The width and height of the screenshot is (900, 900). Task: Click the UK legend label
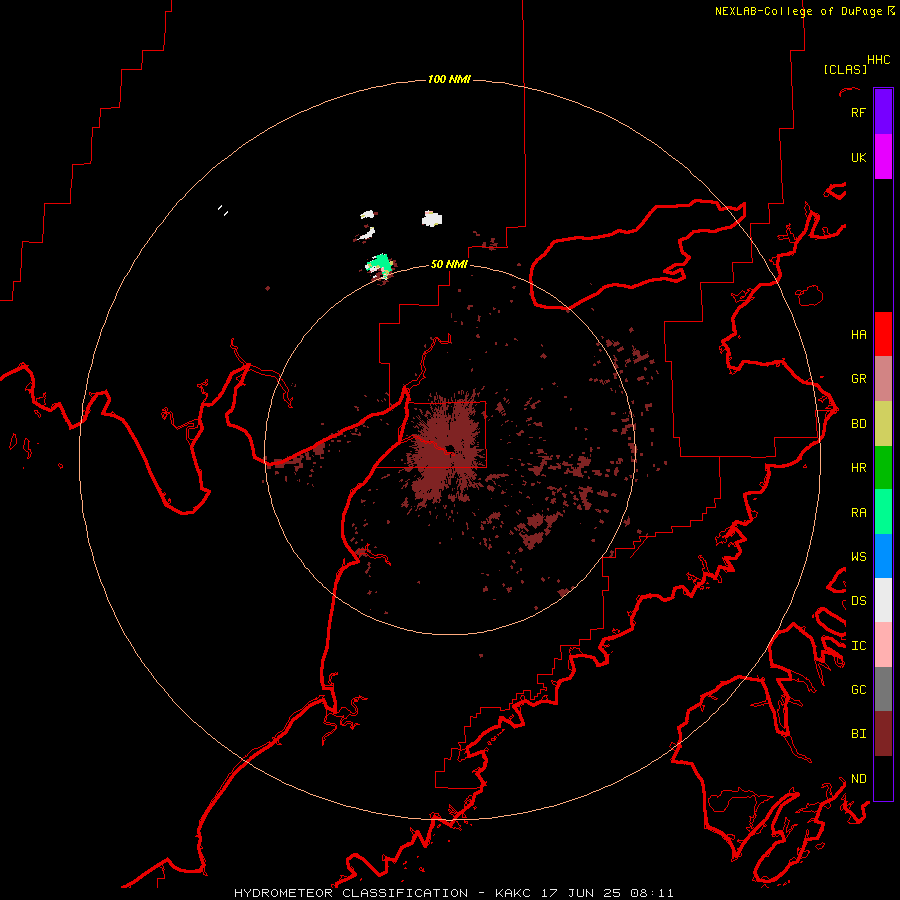click(x=858, y=157)
